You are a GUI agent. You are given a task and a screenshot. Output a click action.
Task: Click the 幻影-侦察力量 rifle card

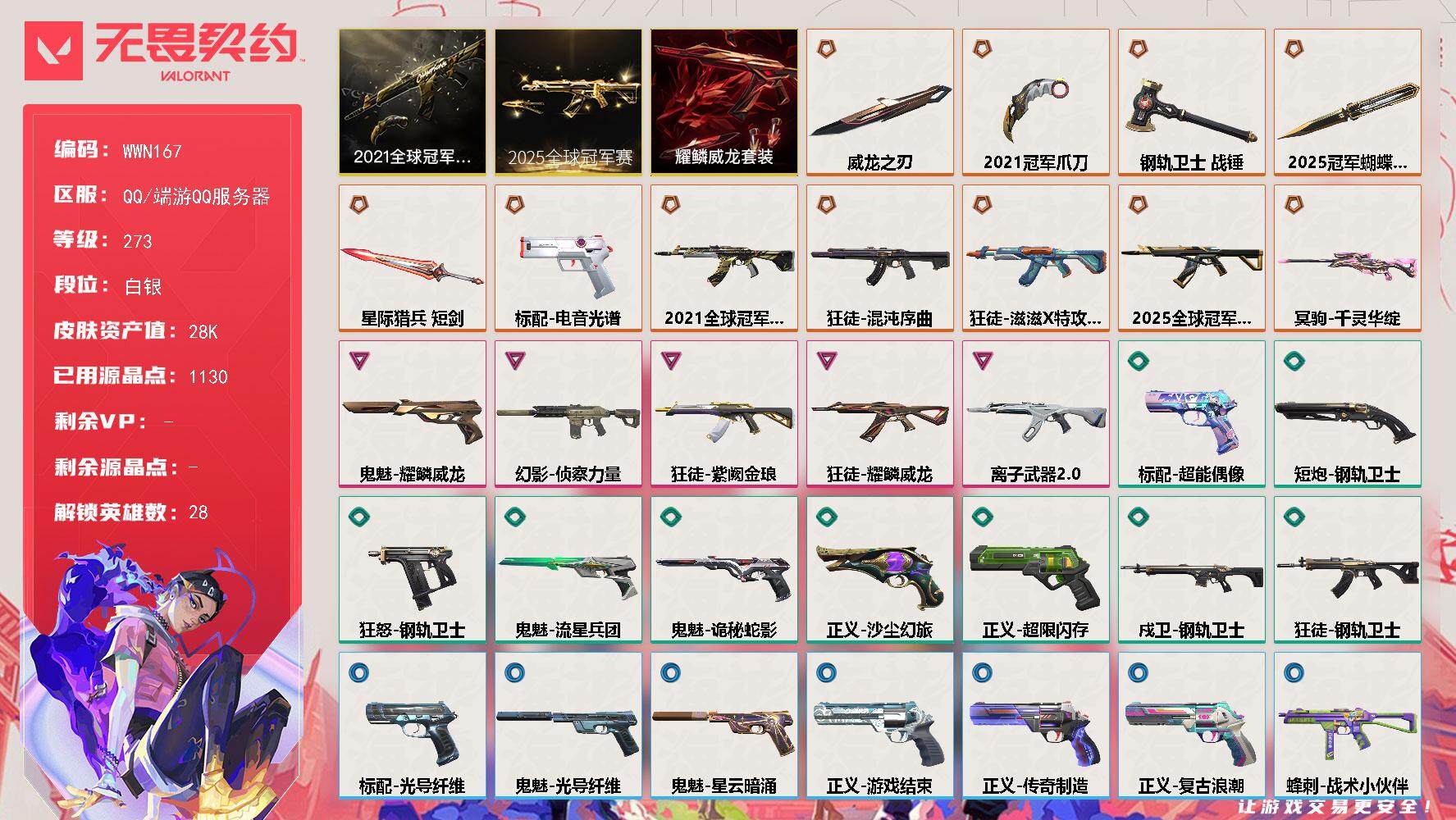[568, 414]
